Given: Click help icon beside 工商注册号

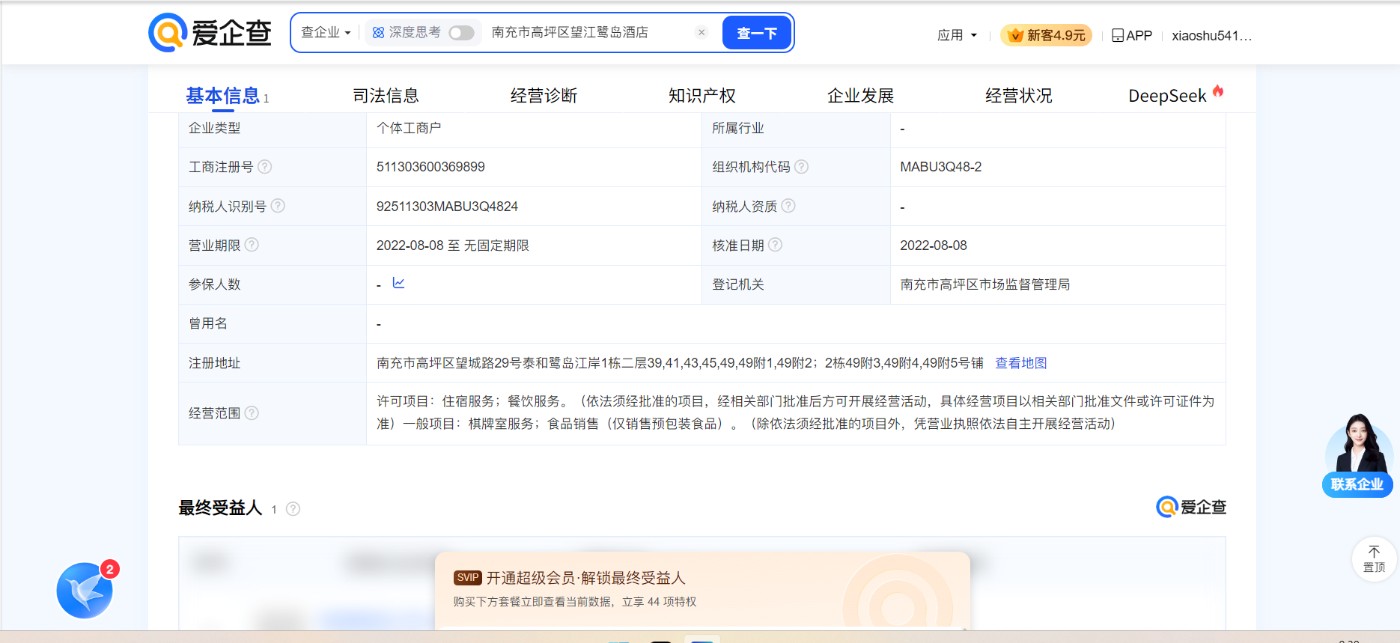Looking at the screenshot, I should coord(265,167).
